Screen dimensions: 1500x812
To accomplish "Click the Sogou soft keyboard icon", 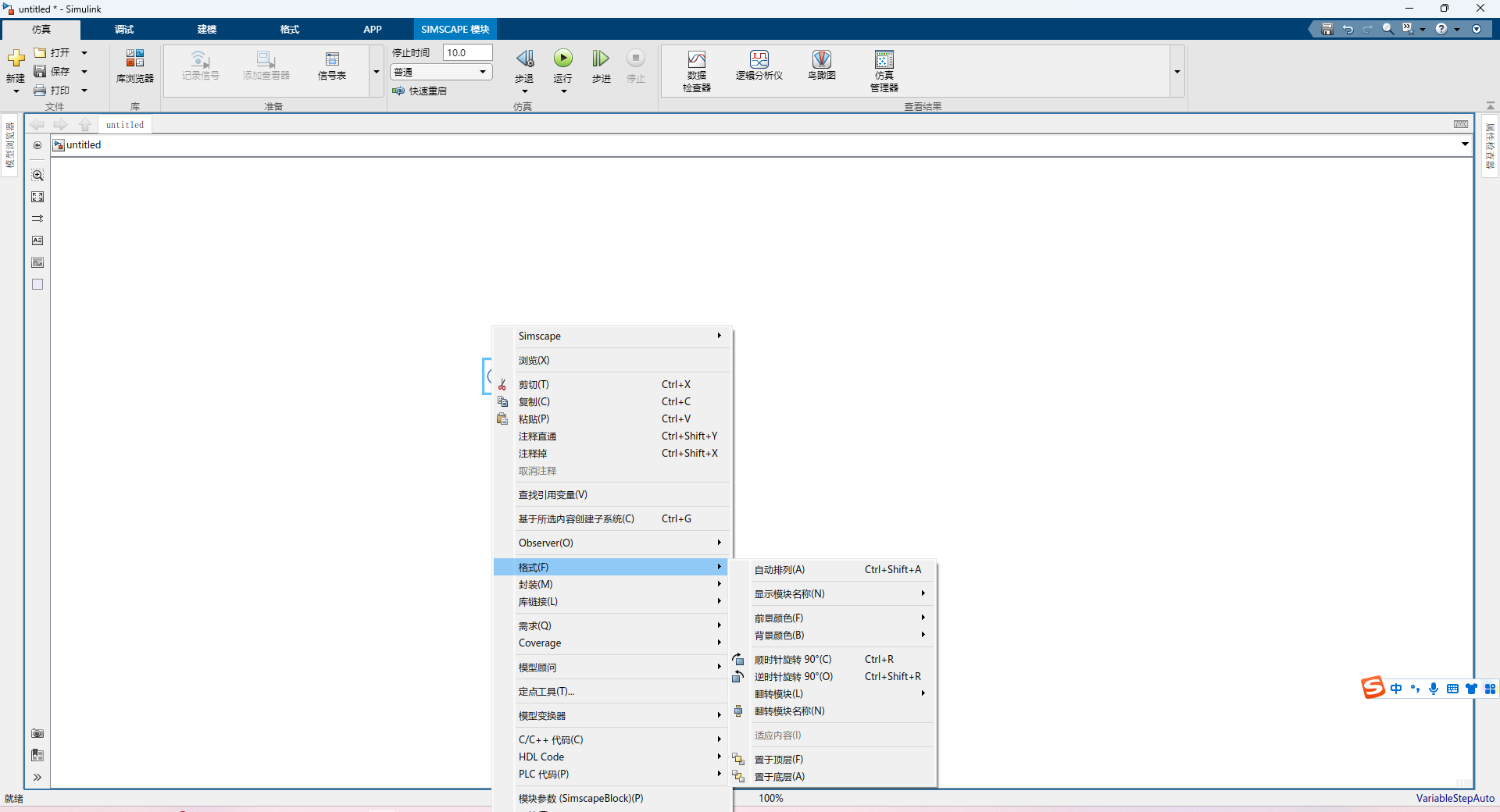I will click(x=1452, y=689).
